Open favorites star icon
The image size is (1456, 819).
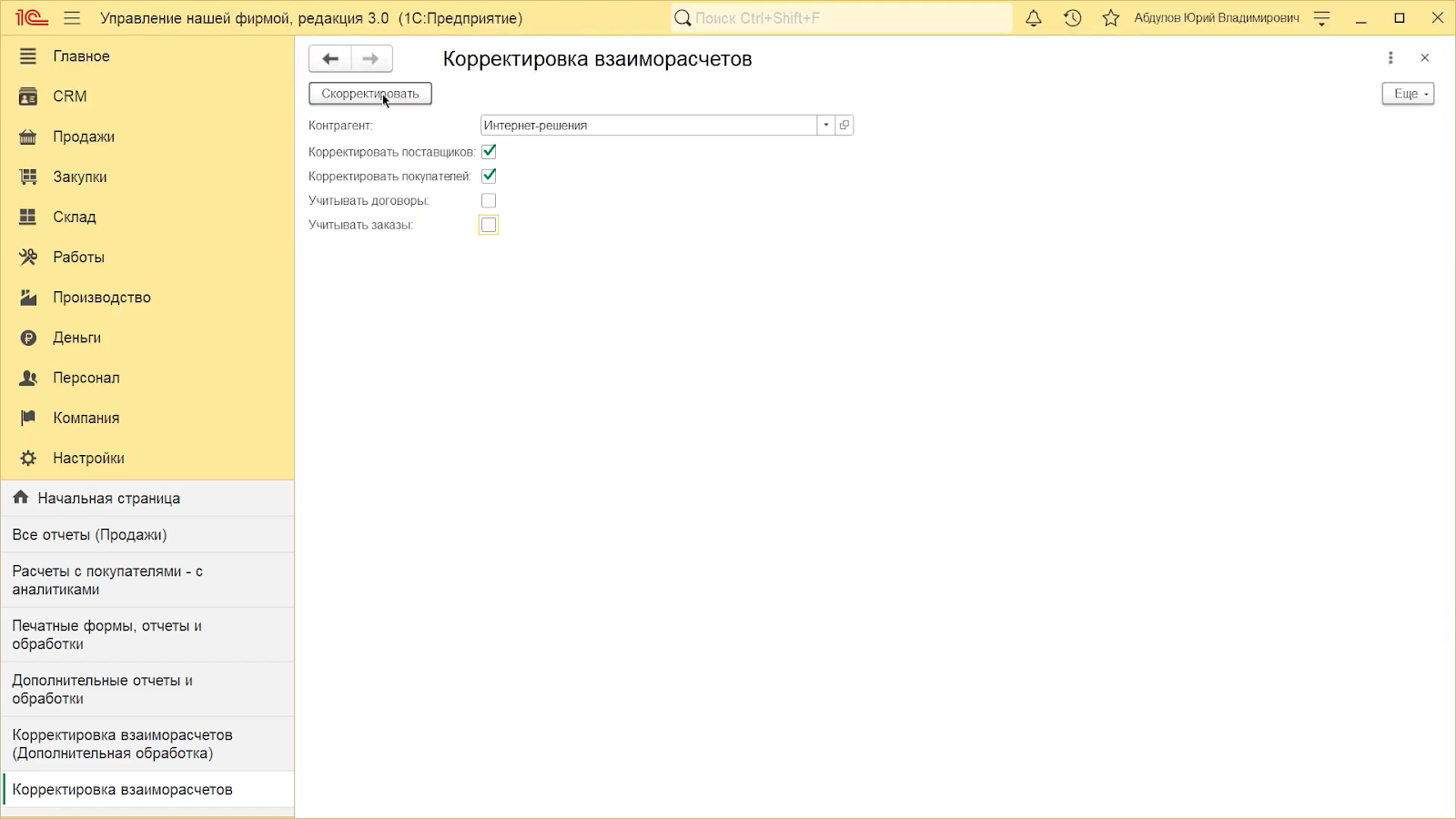[x=1110, y=18]
